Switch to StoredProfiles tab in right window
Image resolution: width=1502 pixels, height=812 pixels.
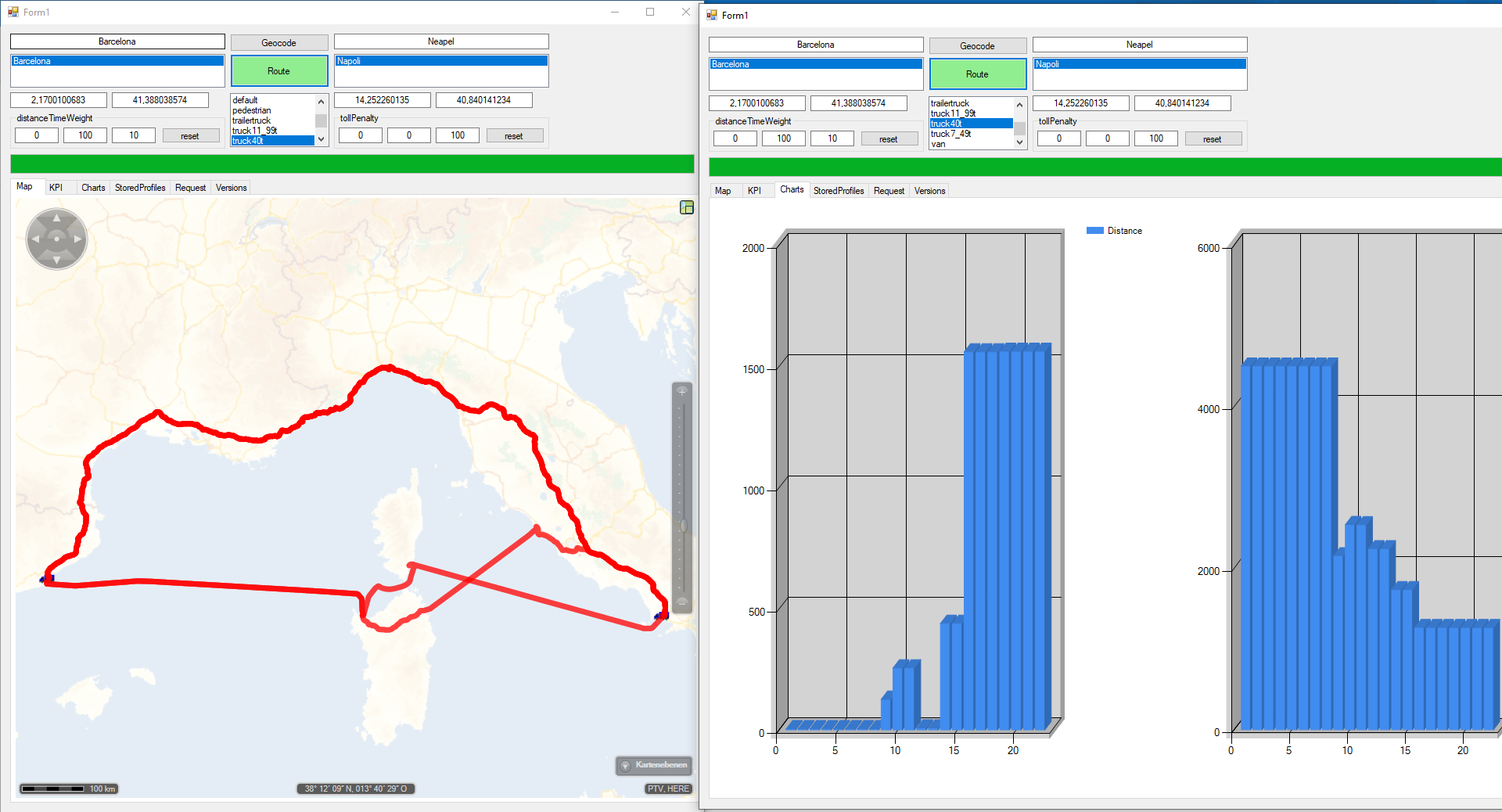(x=839, y=191)
